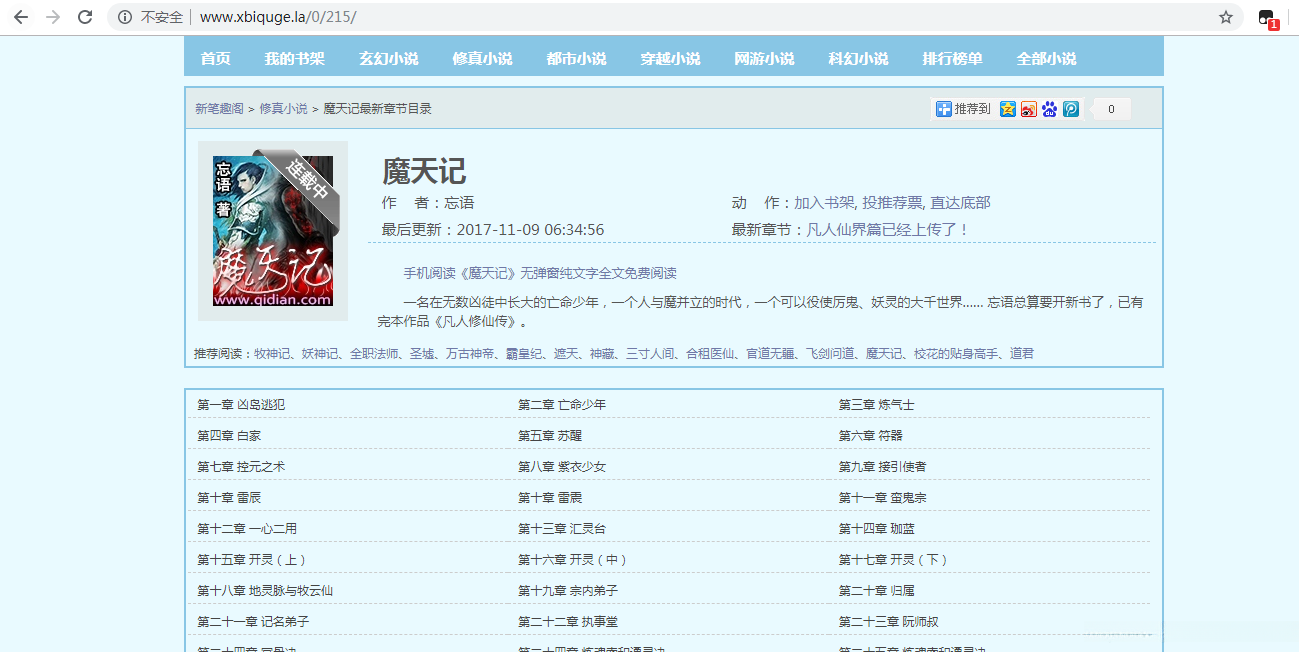Open recommended book 校花的贴身高手
Viewport: 1299px width, 652px height.
pyautogui.click(x=956, y=354)
